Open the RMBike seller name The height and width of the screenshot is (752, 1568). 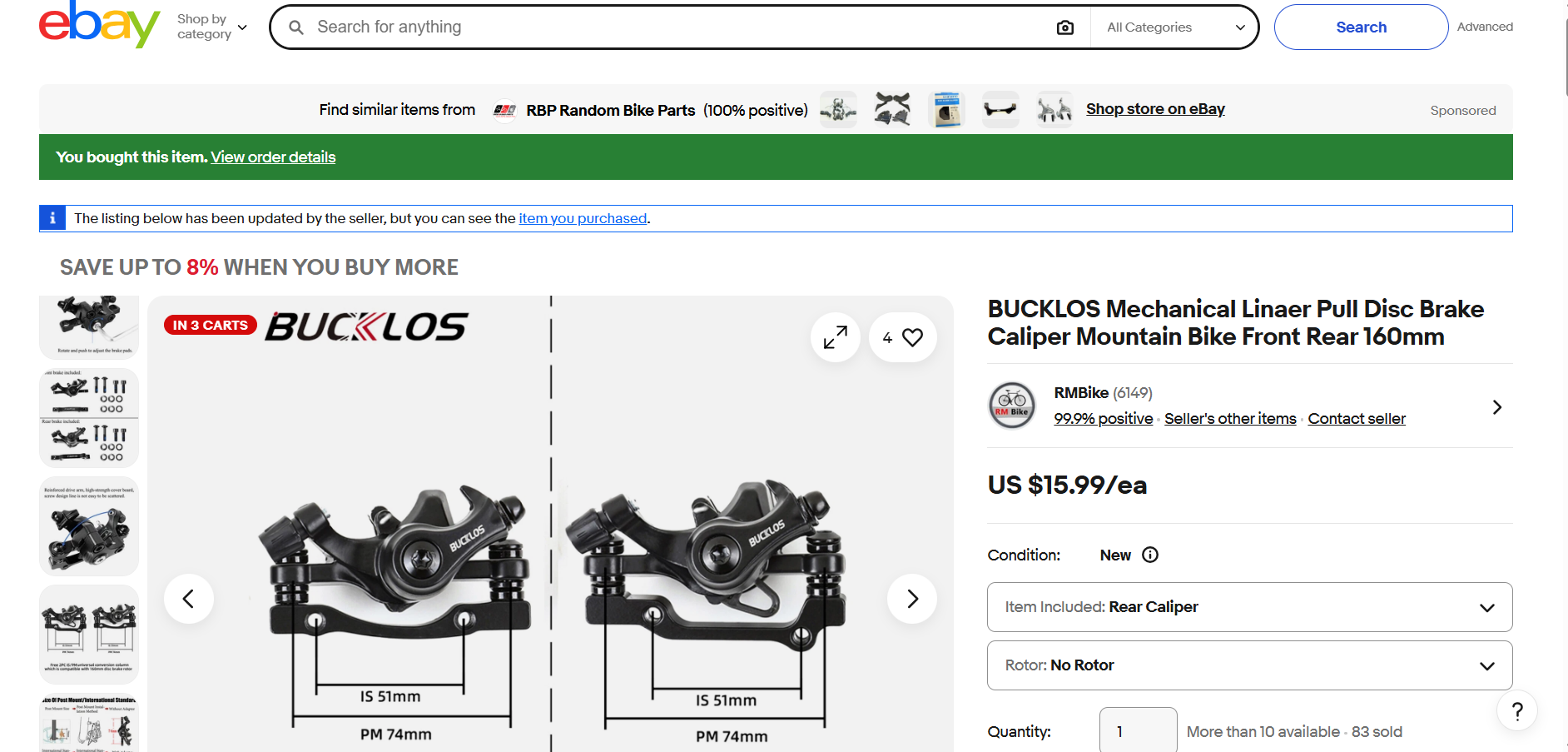click(x=1081, y=393)
